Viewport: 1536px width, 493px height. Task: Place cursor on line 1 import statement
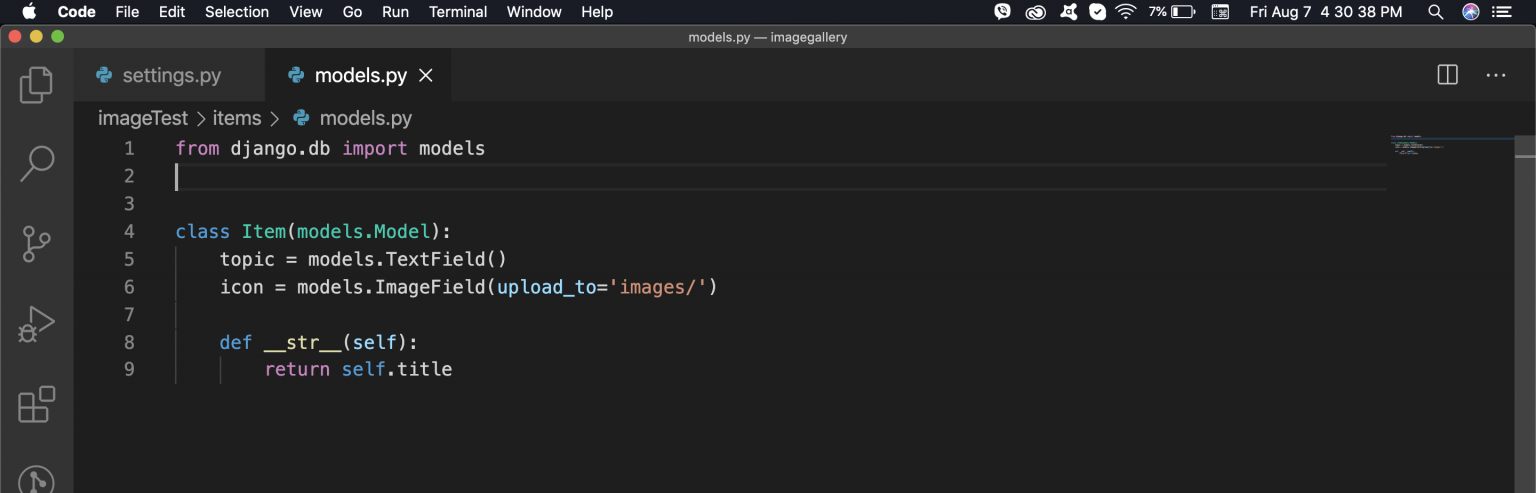[330, 149]
